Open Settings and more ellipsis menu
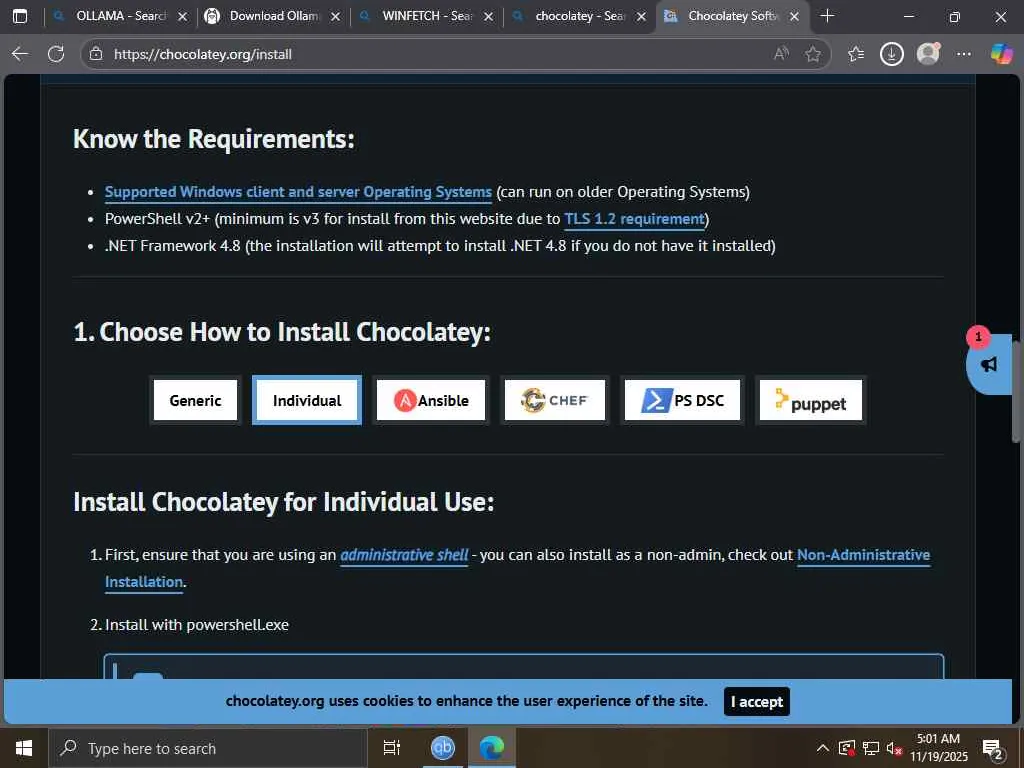The width and height of the screenshot is (1024, 768). click(x=963, y=54)
